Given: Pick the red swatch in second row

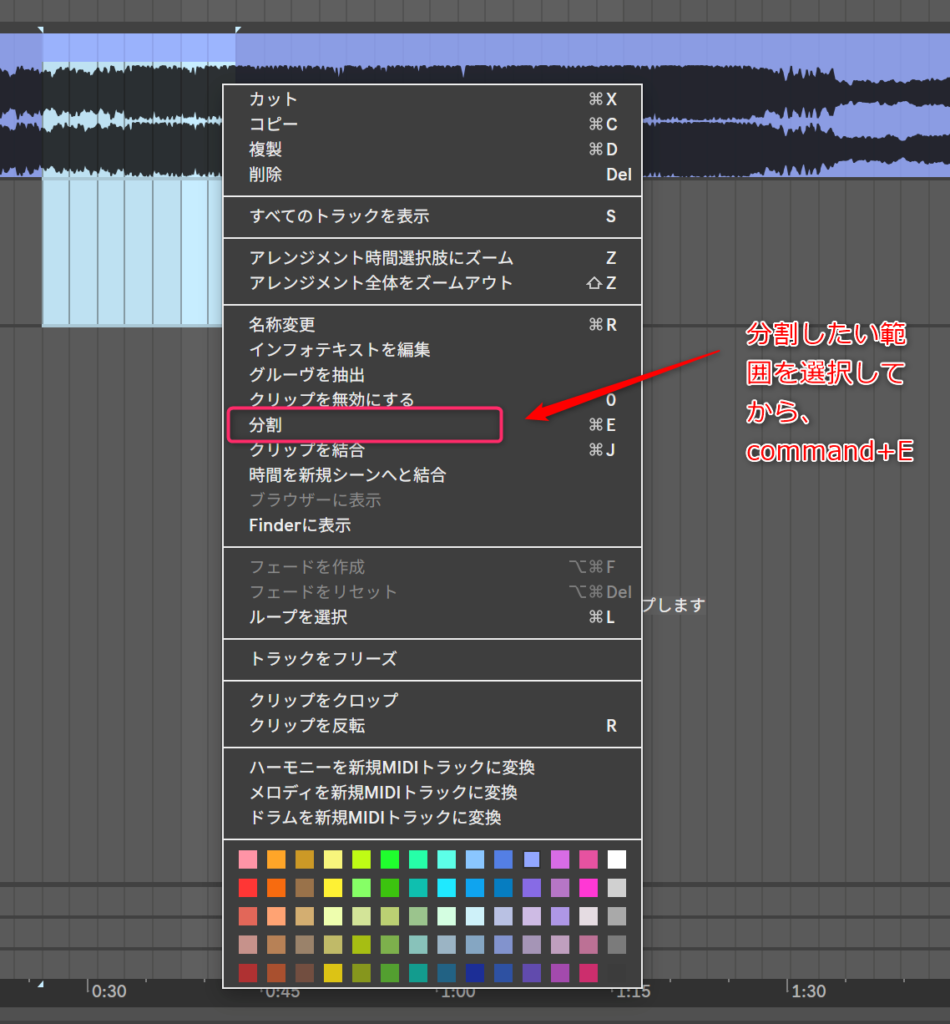Looking at the screenshot, I should (x=247, y=888).
